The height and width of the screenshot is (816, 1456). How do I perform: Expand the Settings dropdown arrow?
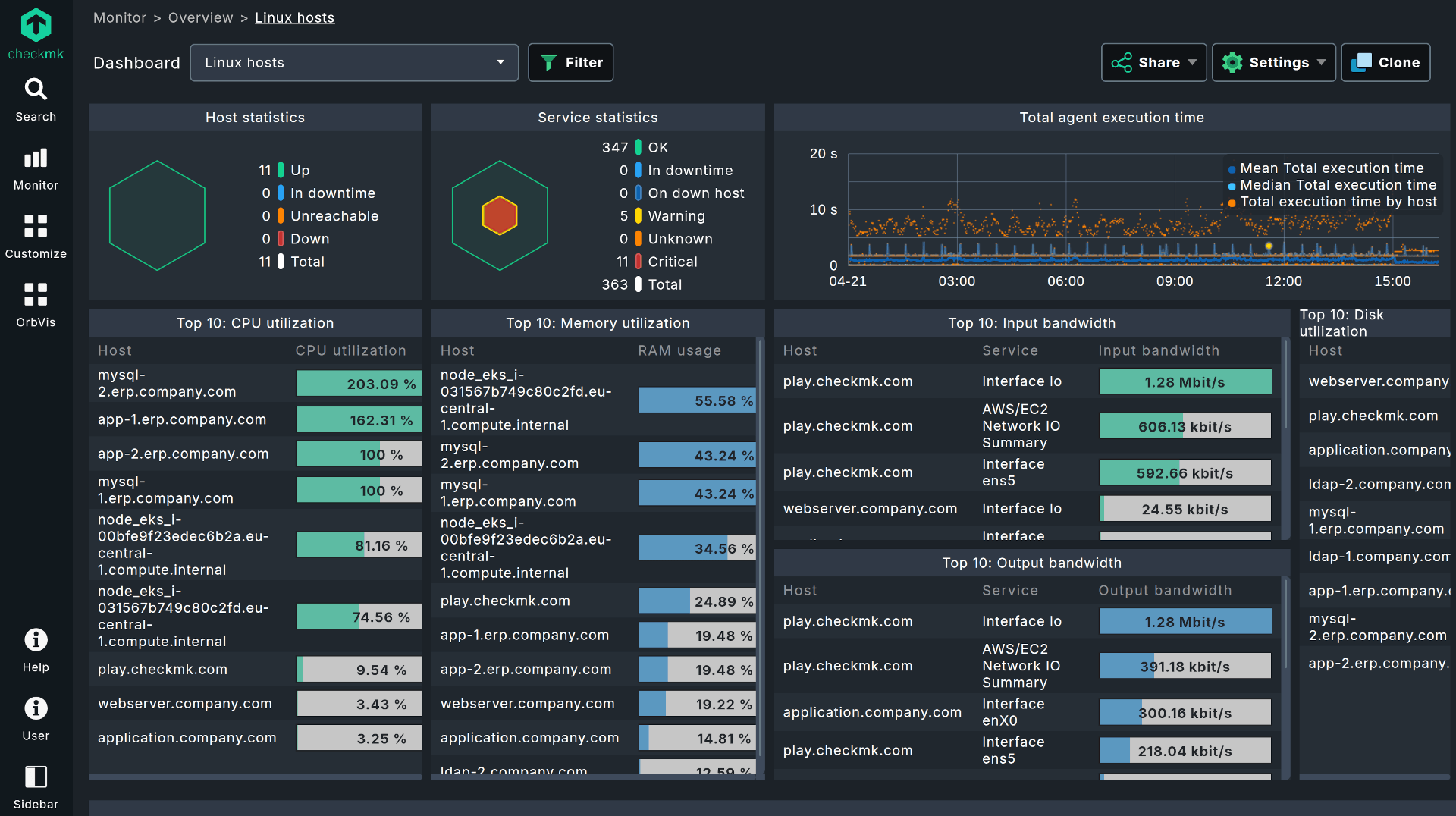pyautogui.click(x=1321, y=62)
